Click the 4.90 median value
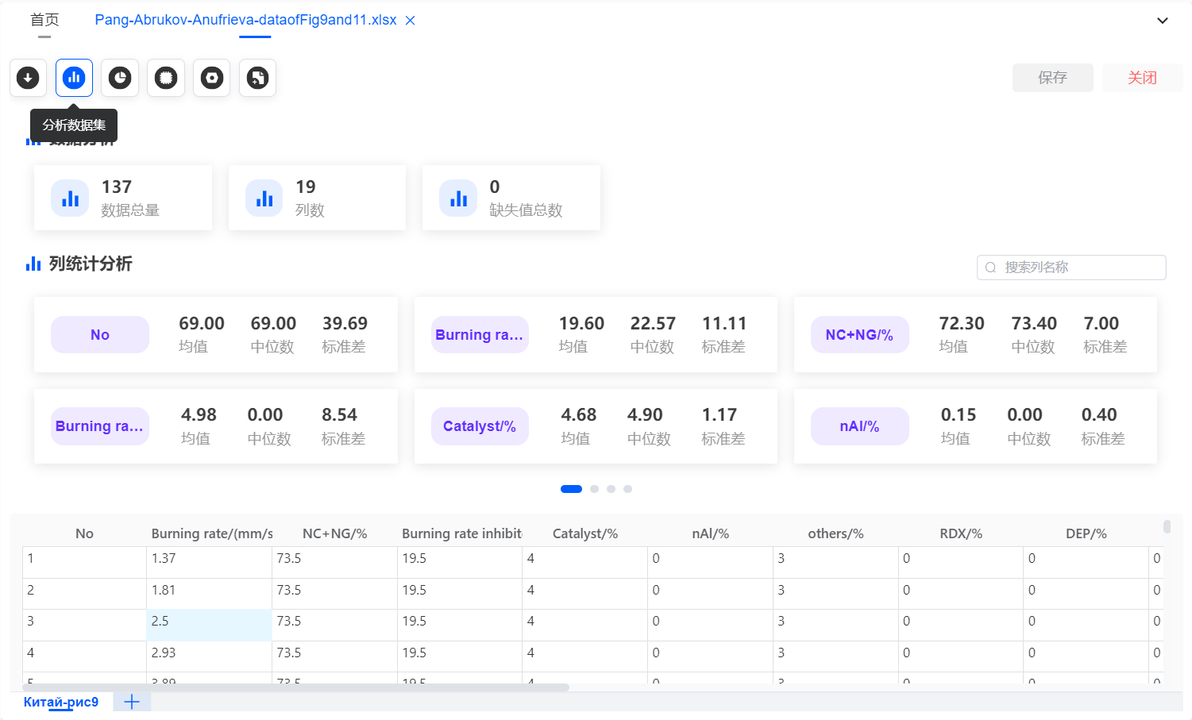 coord(645,414)
